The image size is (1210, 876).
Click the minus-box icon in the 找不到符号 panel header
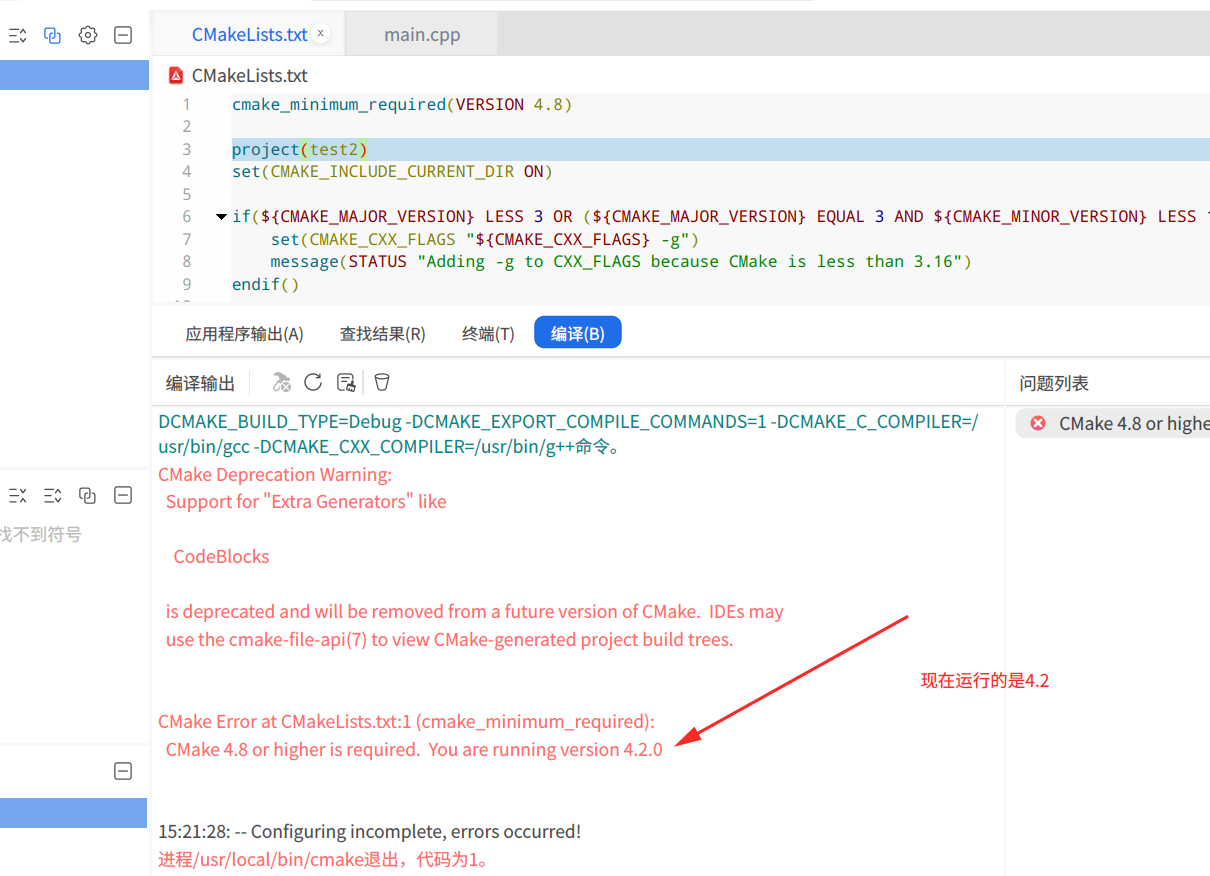[123, 495]
